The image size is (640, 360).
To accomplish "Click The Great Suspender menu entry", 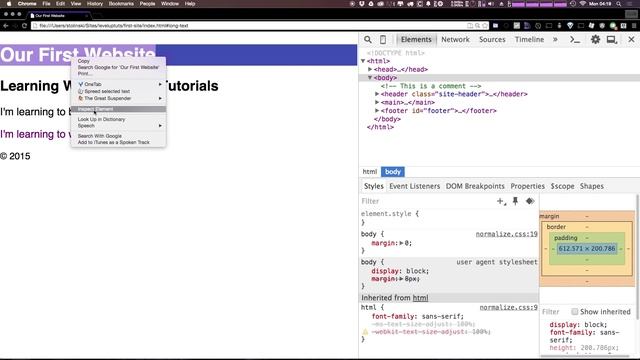I will pos(118,98).
